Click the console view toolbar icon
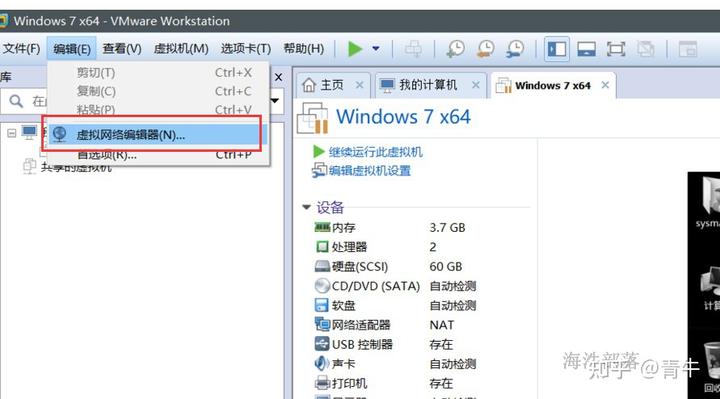The image size is (720, 399). coord(688,49)
